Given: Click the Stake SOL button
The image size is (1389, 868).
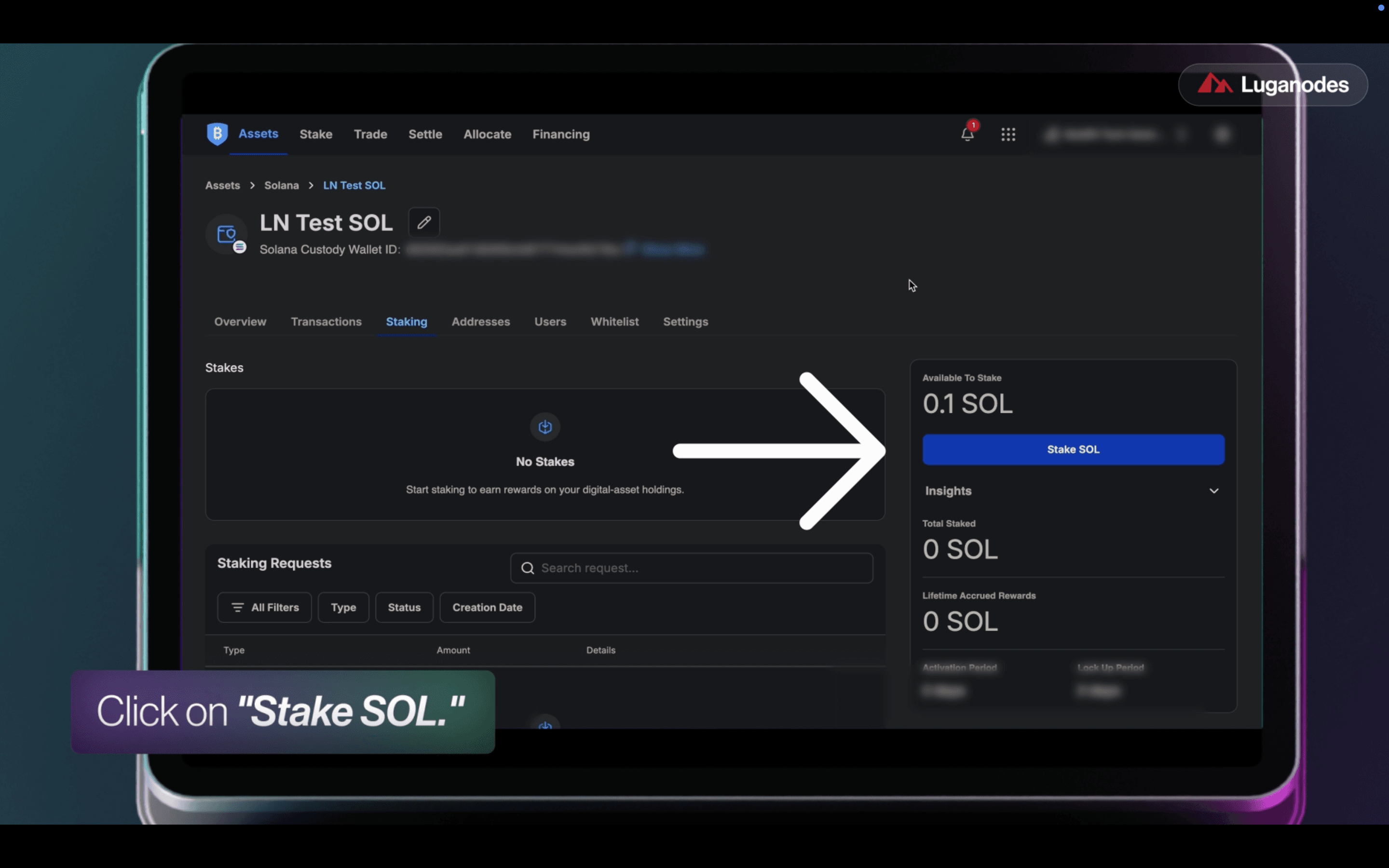Looking at the screenshot, I should click(x=1073, y=449).
